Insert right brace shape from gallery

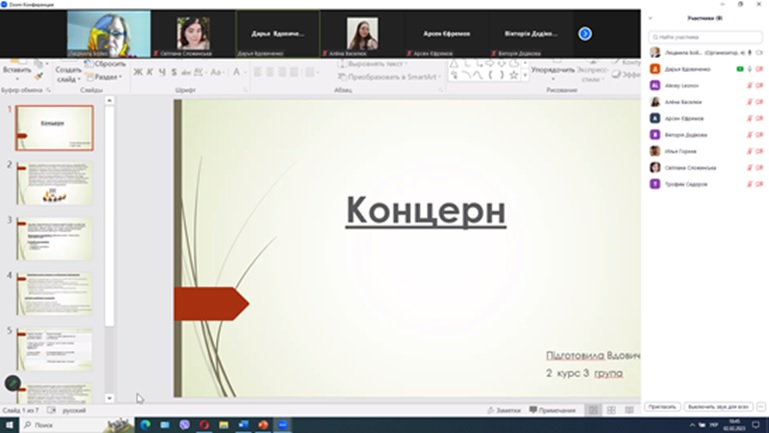pyautogui.click(x=501, y=75)
